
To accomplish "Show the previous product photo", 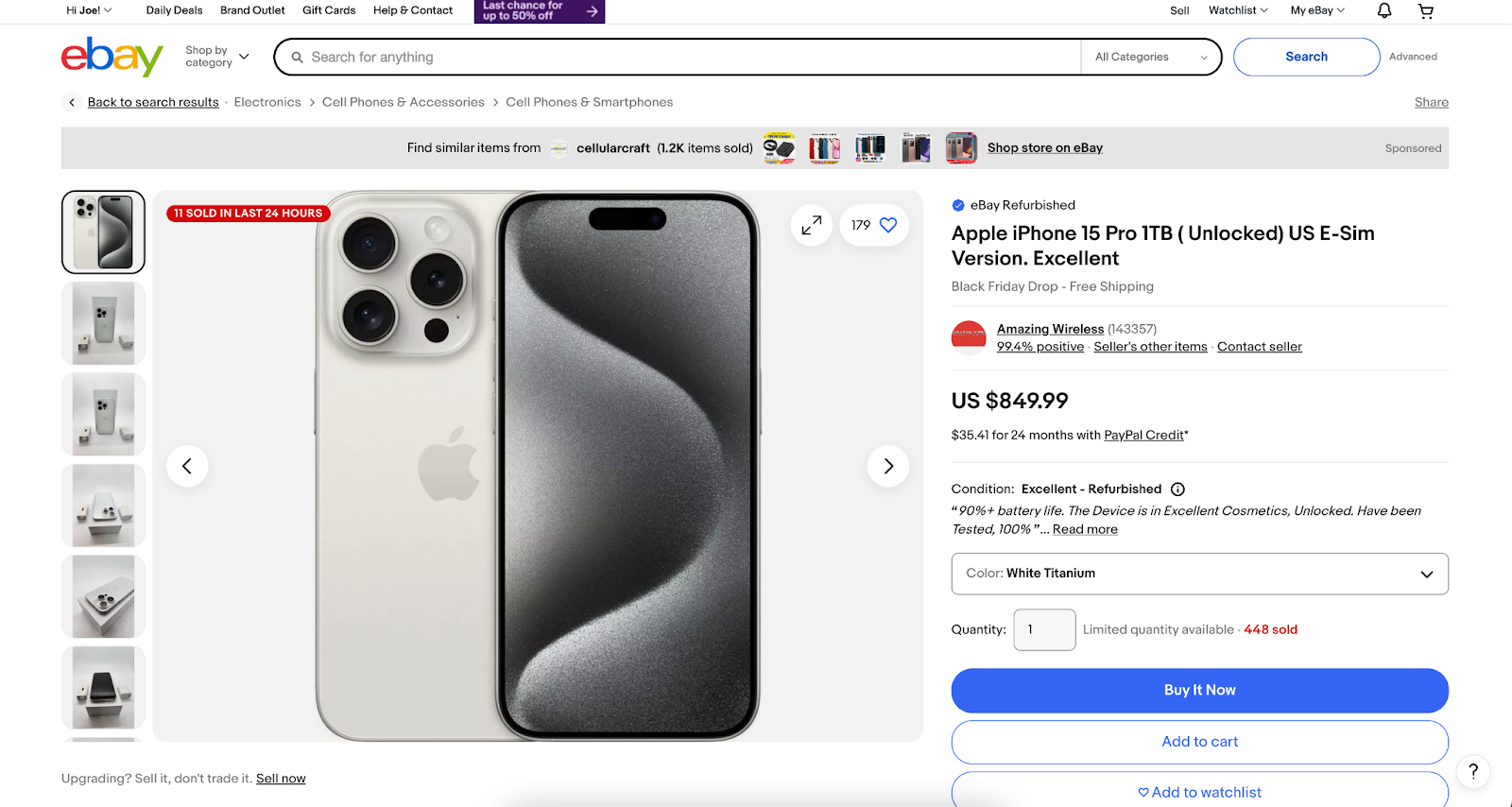I will tap(187, 465).
